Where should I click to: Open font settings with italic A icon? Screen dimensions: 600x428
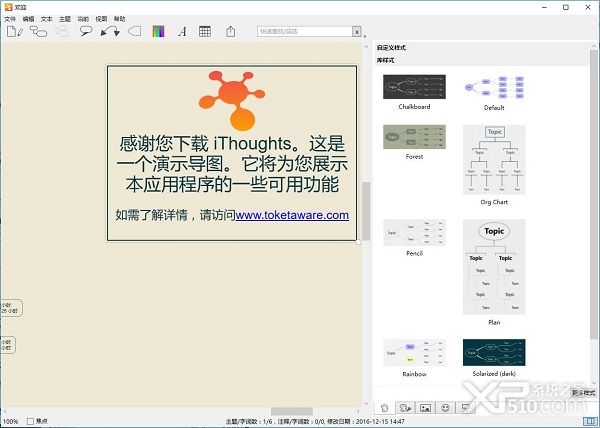(x=182, y=31)
